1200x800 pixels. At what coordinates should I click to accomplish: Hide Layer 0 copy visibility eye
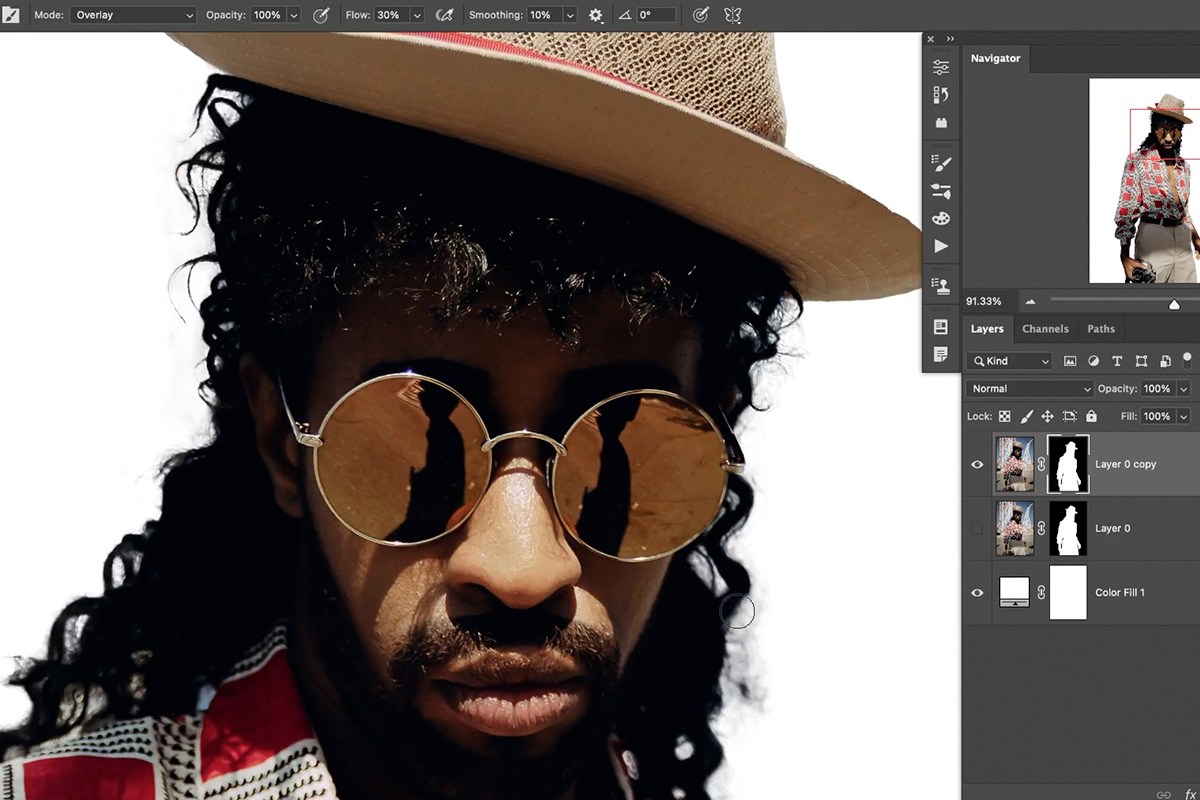pyautogui.click(x=977, y=464)
